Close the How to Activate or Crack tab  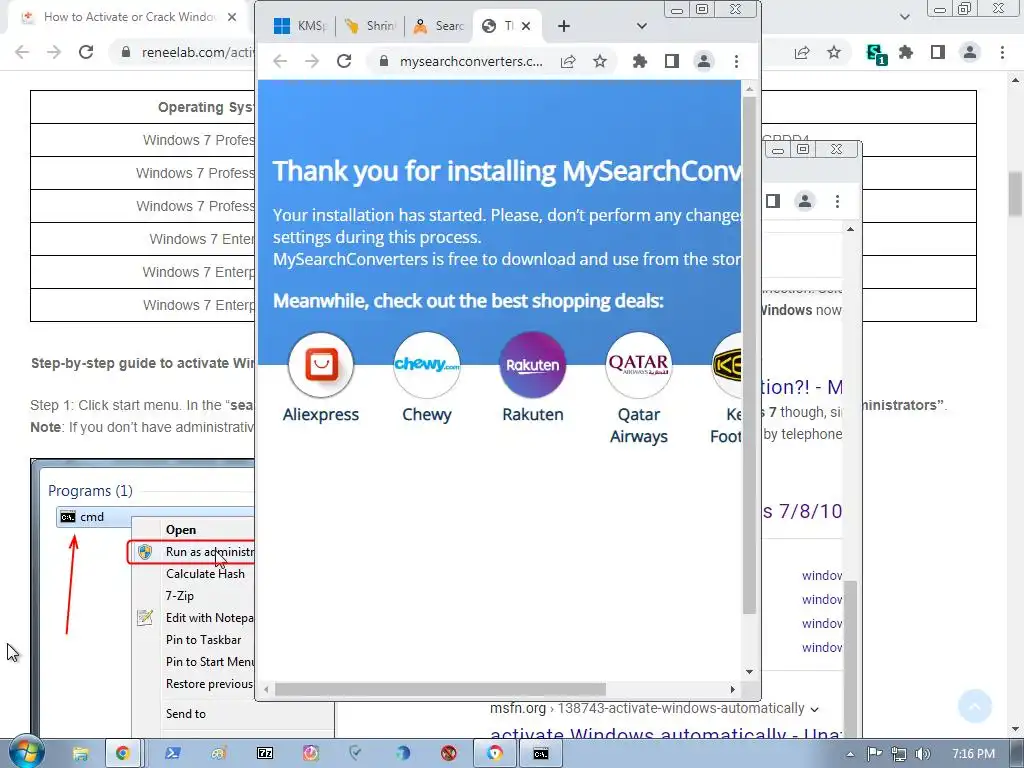(x=232, y=17)
